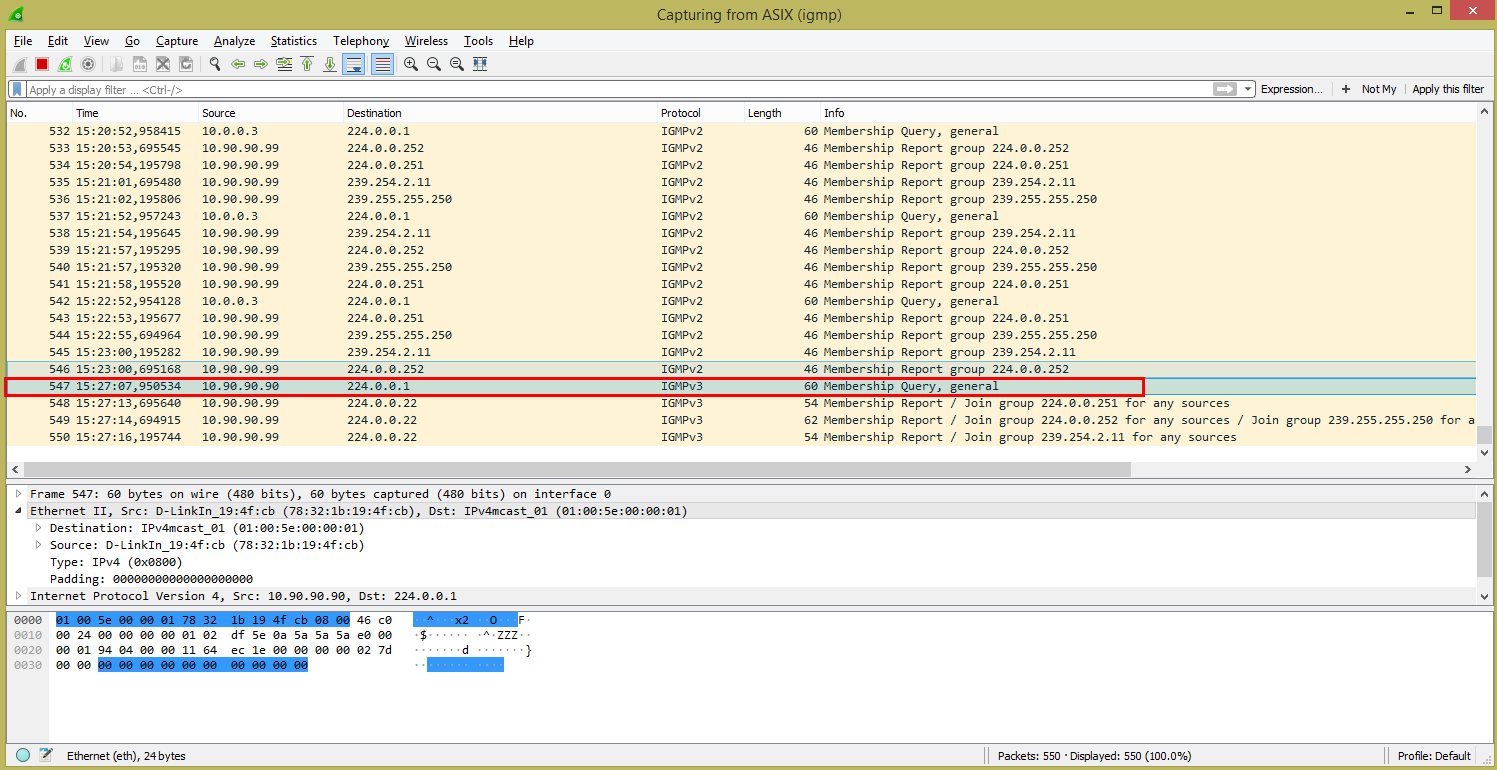Click the display filter input field
This screenshot has height=770, width=1497.
(x=600, y=89)
